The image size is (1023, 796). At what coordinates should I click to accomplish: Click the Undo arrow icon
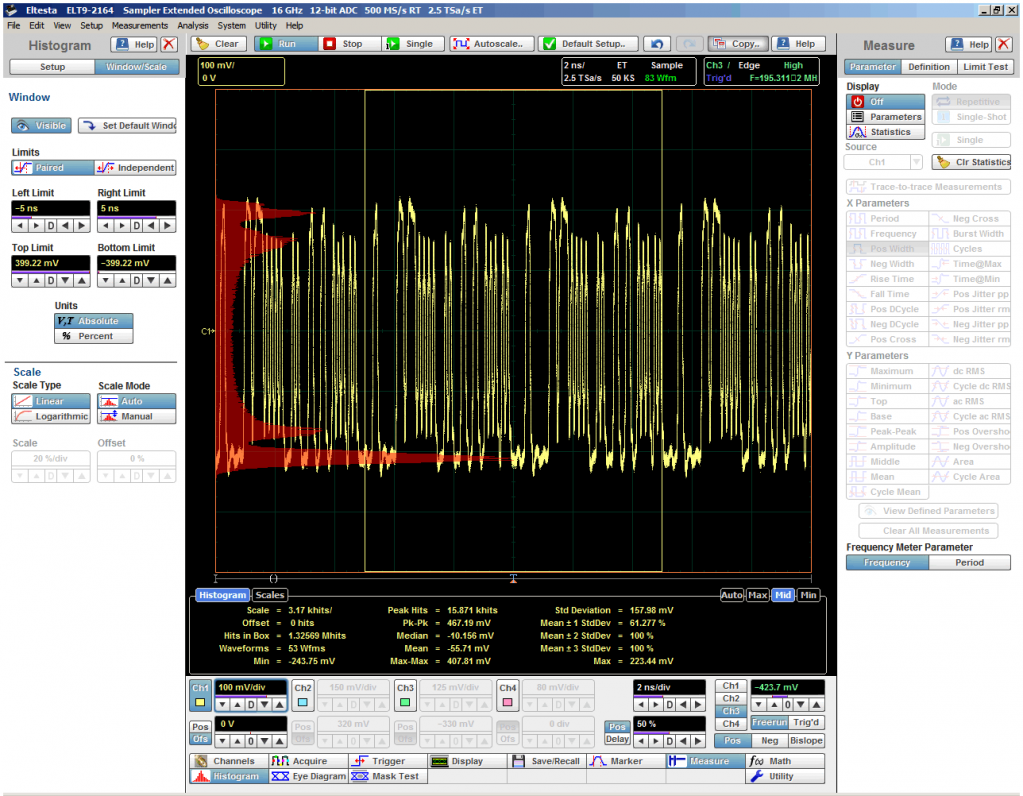pos(656,44)
